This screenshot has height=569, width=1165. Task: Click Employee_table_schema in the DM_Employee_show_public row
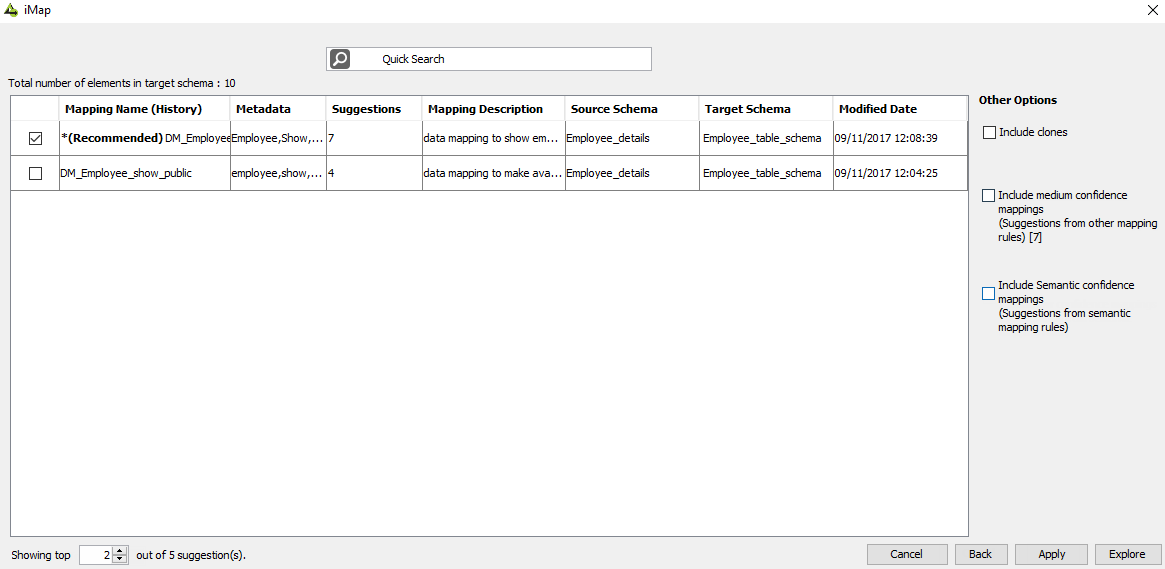coord(765,173)
